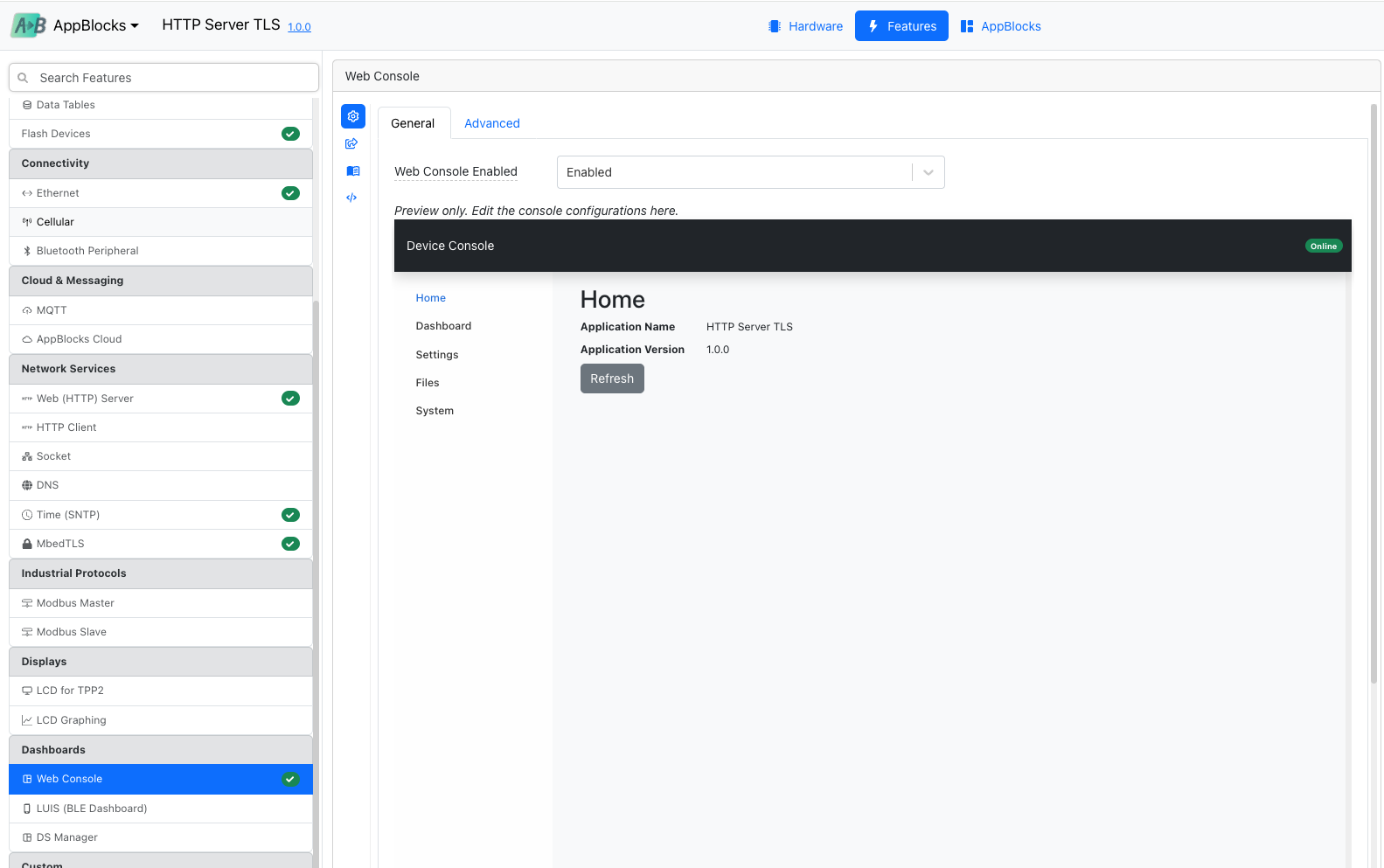
Task: Click the Device Console title
Action: click(450, 246)
